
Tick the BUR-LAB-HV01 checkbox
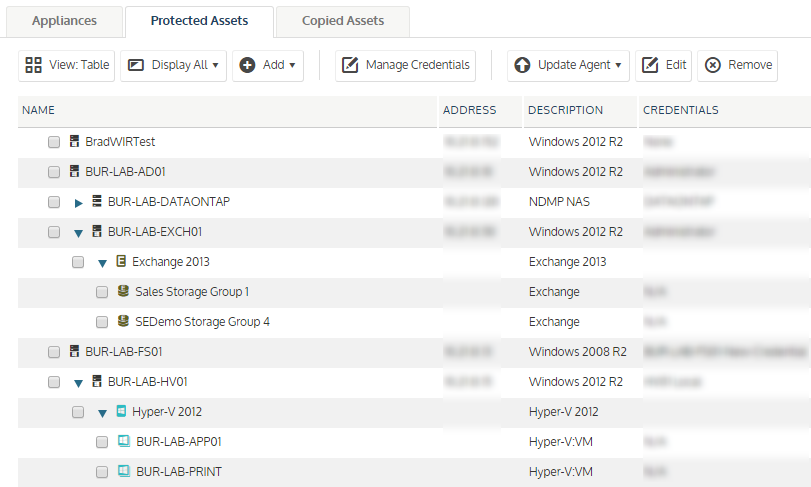pos(54,382)
